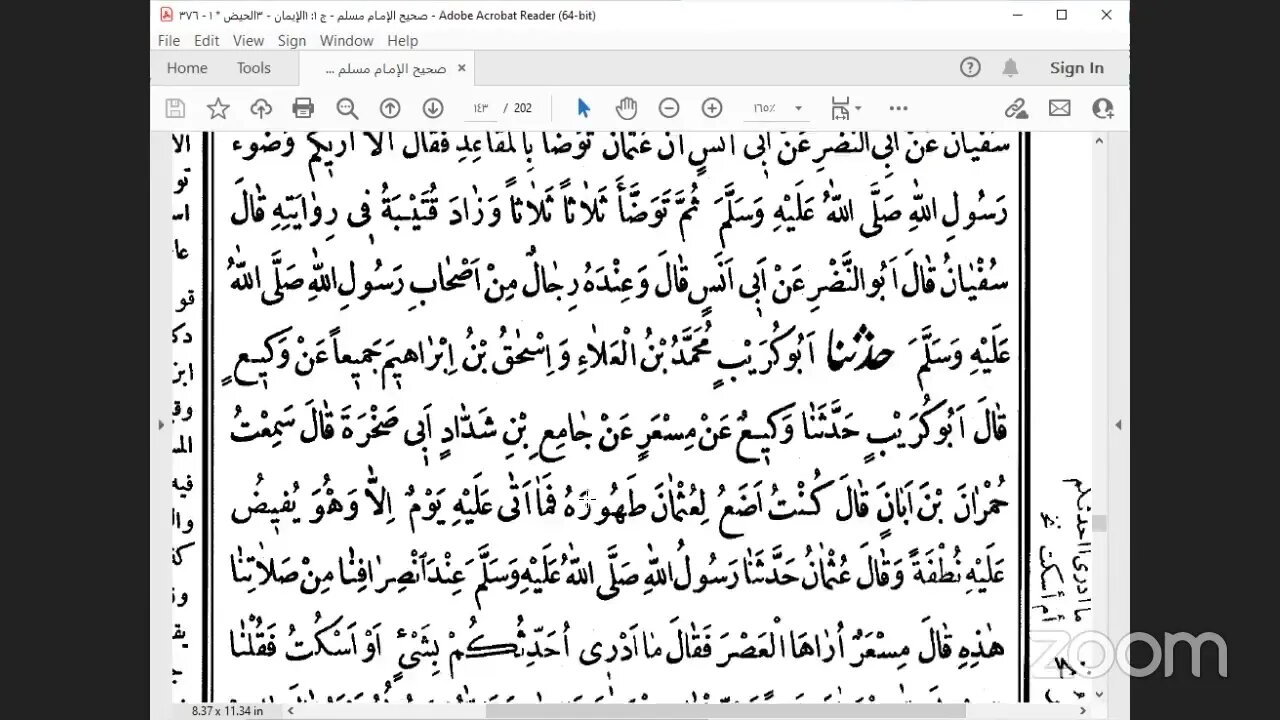Viewport: 1280px width, 720px height.
Task: Click the share with others icon
Action: click(1103, 108)
